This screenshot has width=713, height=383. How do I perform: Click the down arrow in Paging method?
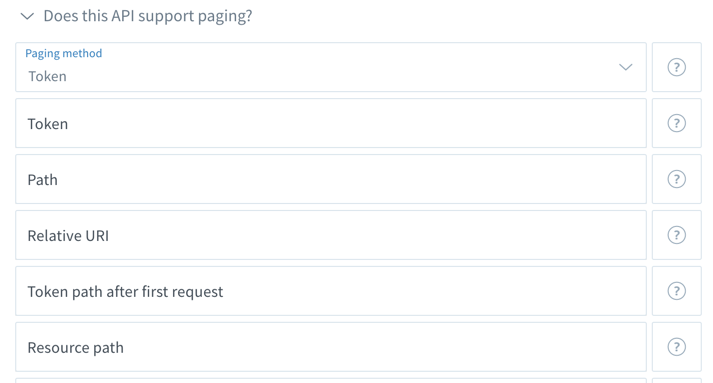pos(626,67)
